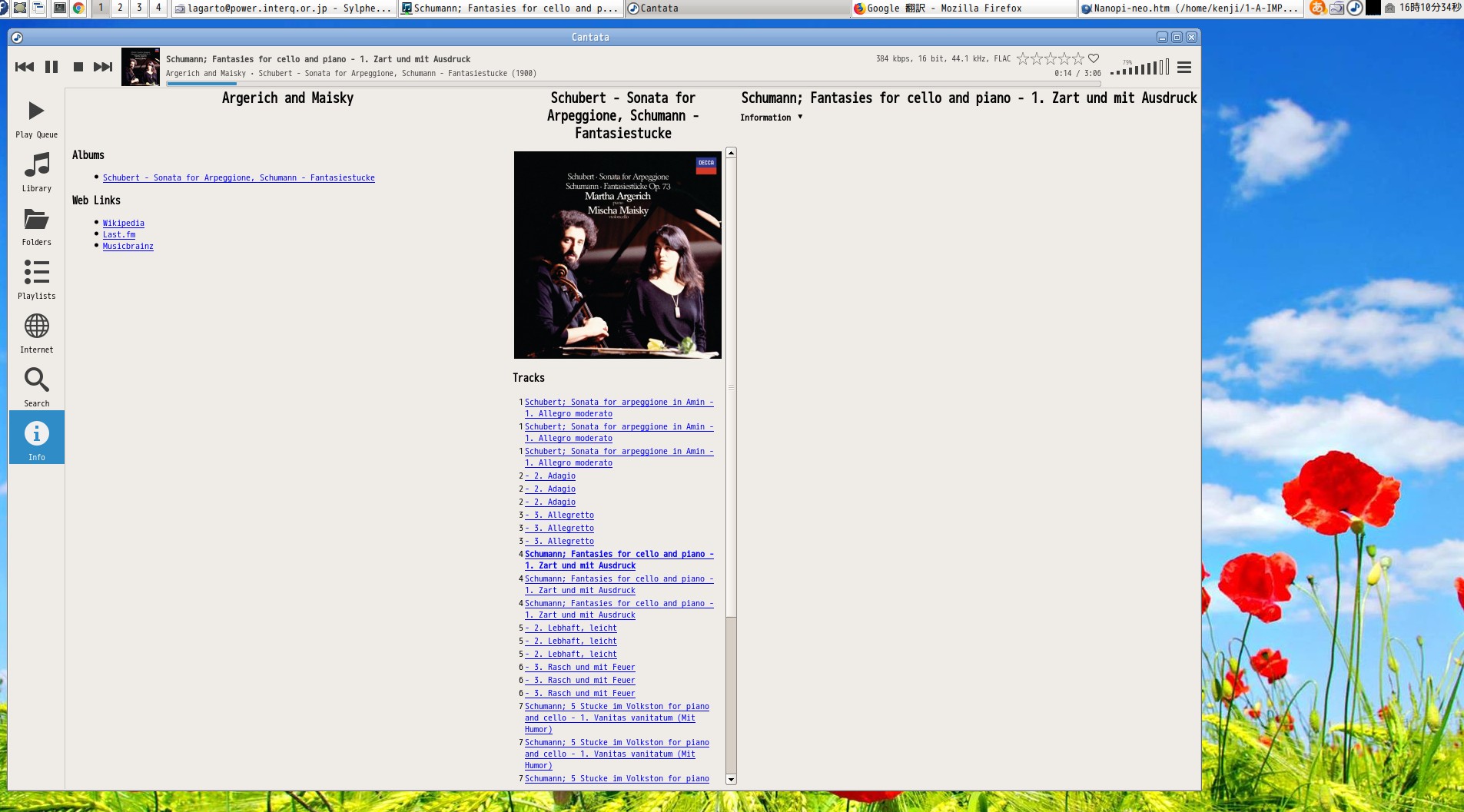Set rating with the fifth star
The height and width of the screenshot is (812, 1464).
click(1078, 58)
